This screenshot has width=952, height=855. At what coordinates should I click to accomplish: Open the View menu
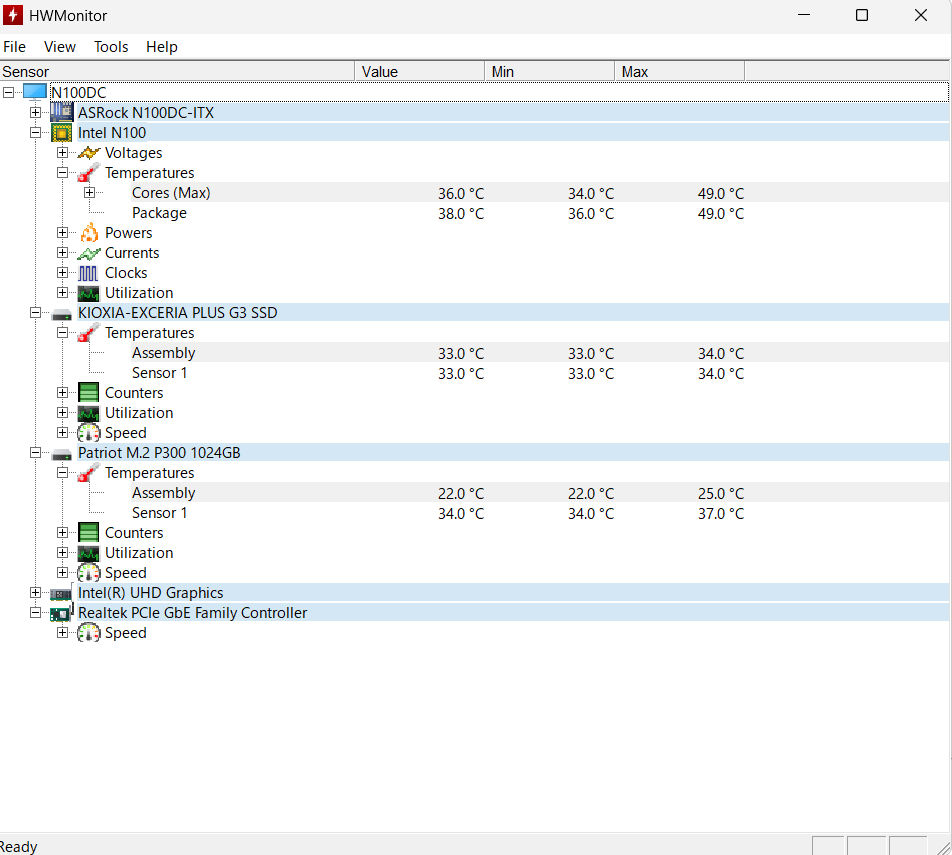coord(60,47)
